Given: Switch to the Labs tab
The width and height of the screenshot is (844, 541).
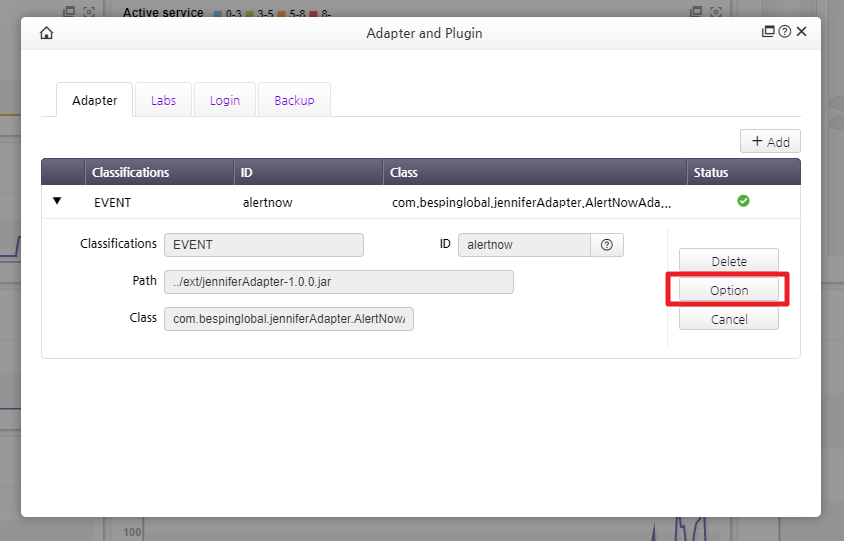Looking at the screenshot, I should click(x=163, y=100).
